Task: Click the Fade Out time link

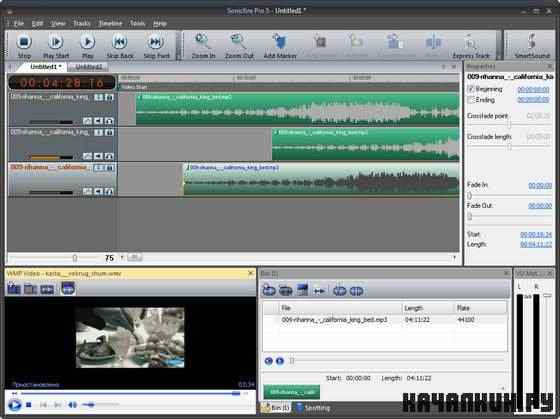Action: (540, 206)
